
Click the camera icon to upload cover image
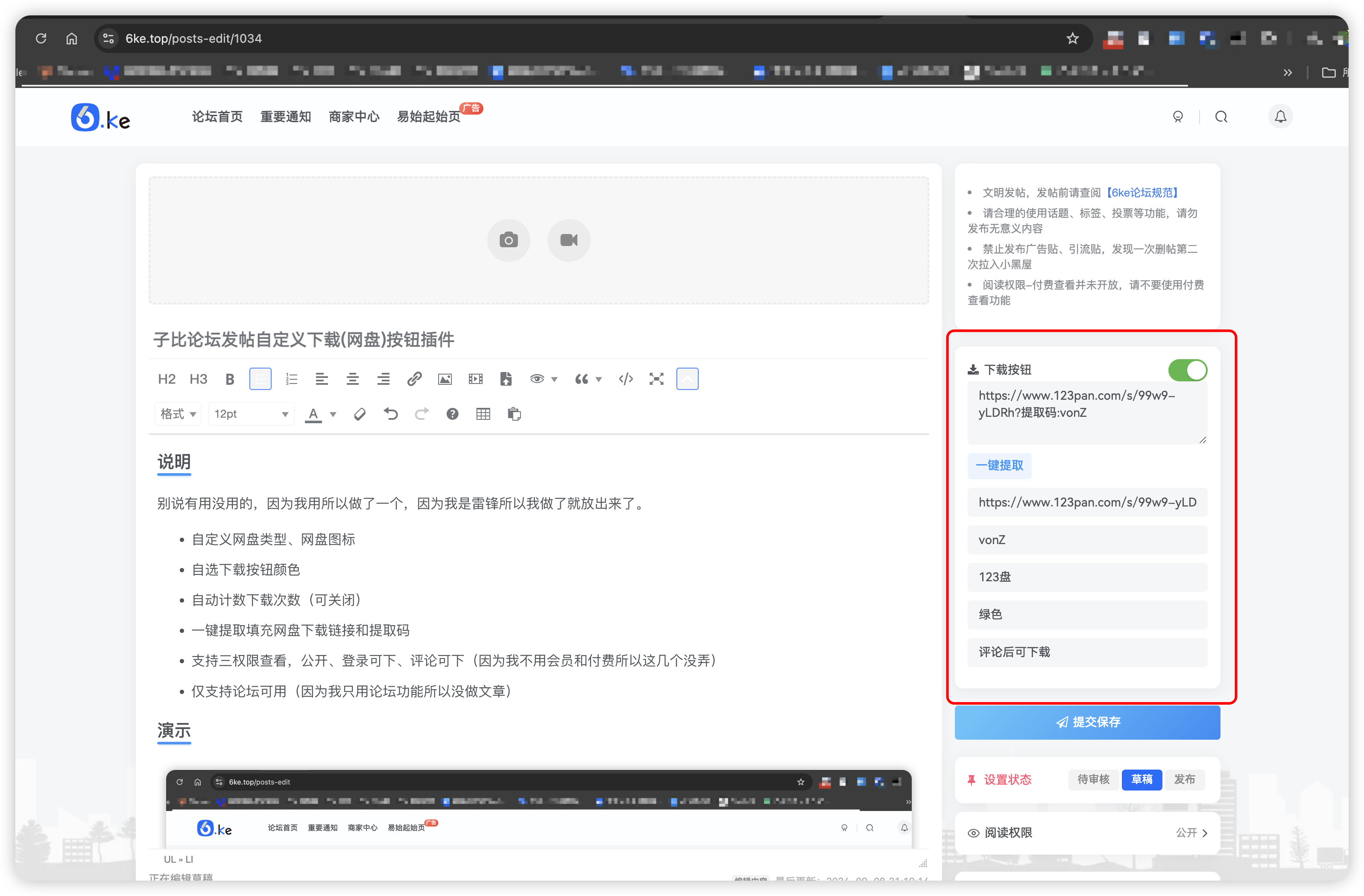(508, 240)
